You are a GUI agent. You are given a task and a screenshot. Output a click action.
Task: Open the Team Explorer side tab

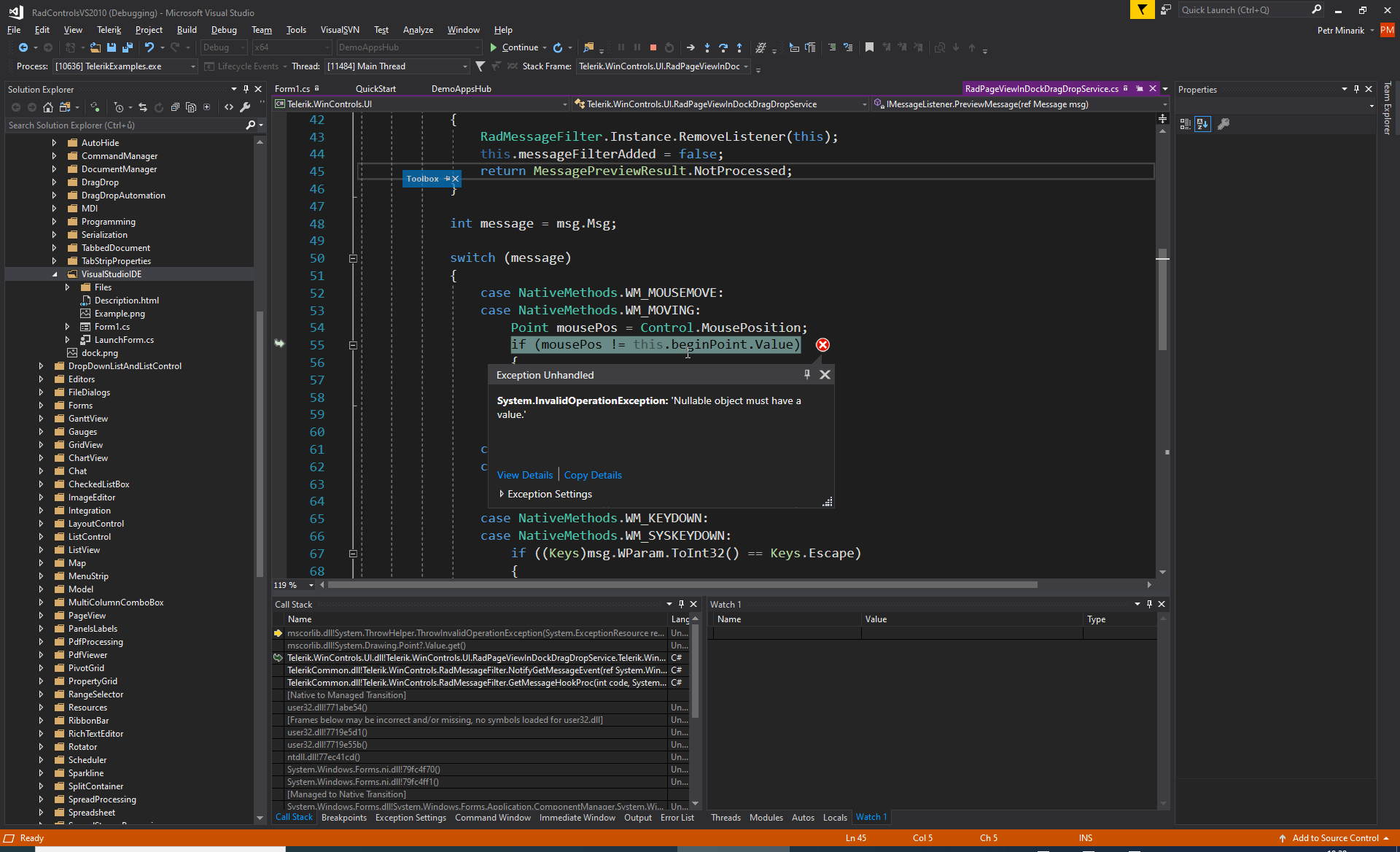[1388, 108]
